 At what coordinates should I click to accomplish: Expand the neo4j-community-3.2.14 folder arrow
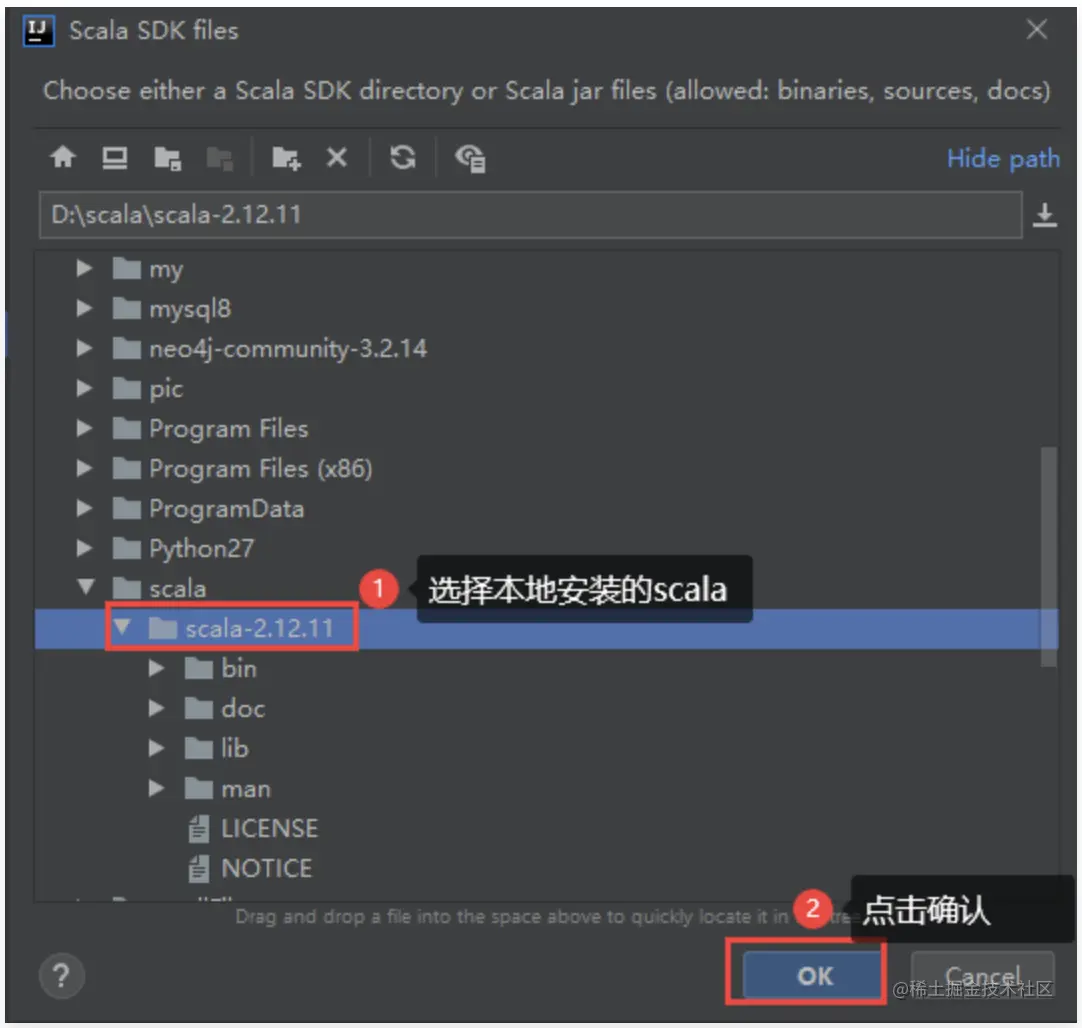(x=84, y=348)
